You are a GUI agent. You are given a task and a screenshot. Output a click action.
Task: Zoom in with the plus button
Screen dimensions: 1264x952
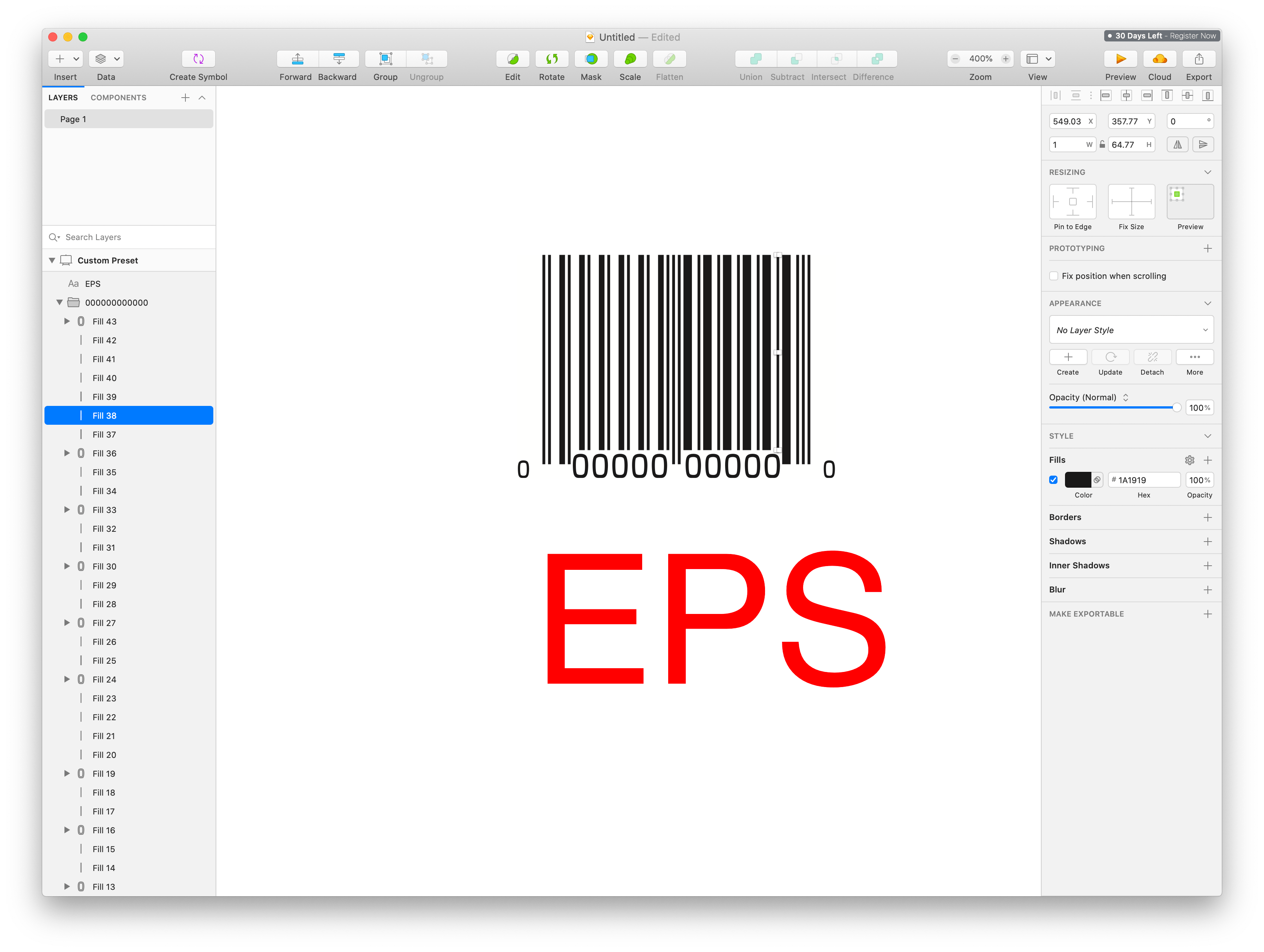click(x=1006, y=59)
